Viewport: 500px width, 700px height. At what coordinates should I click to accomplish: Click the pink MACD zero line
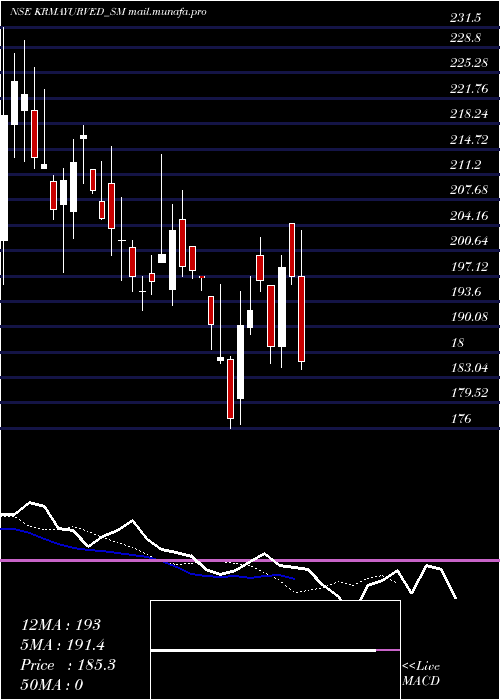tap(250, 560)
